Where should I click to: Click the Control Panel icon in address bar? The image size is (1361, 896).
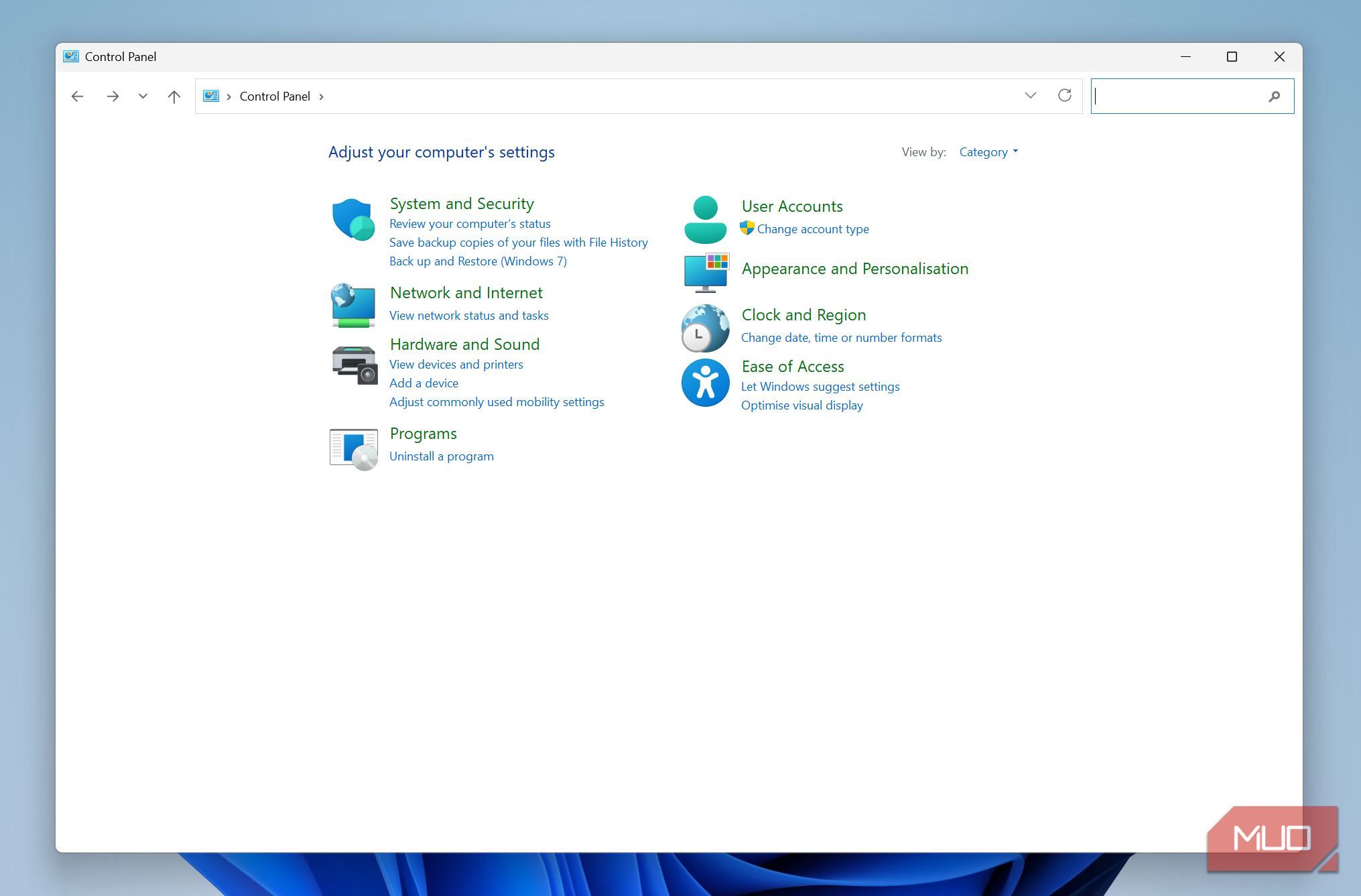coord(211,96)
